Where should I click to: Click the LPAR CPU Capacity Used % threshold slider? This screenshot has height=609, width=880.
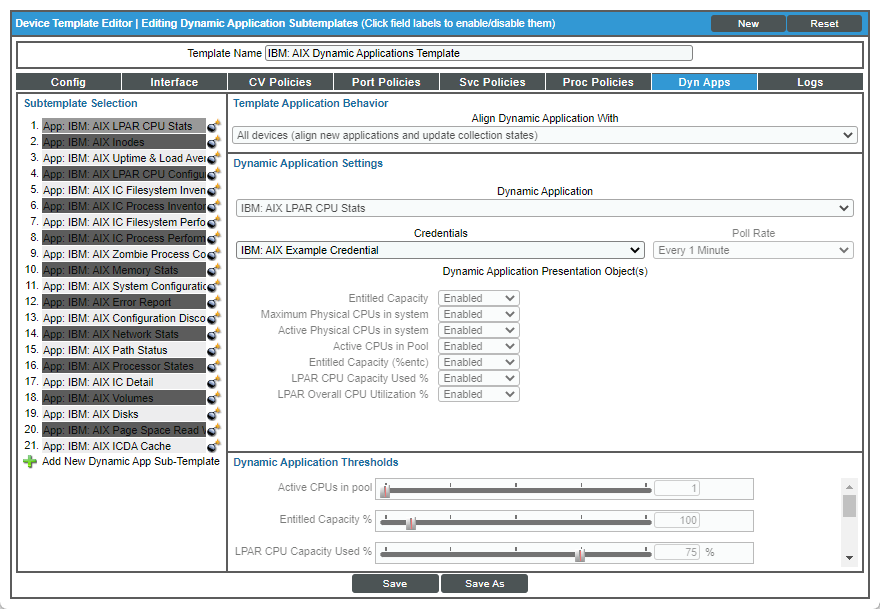click(515, 554)
